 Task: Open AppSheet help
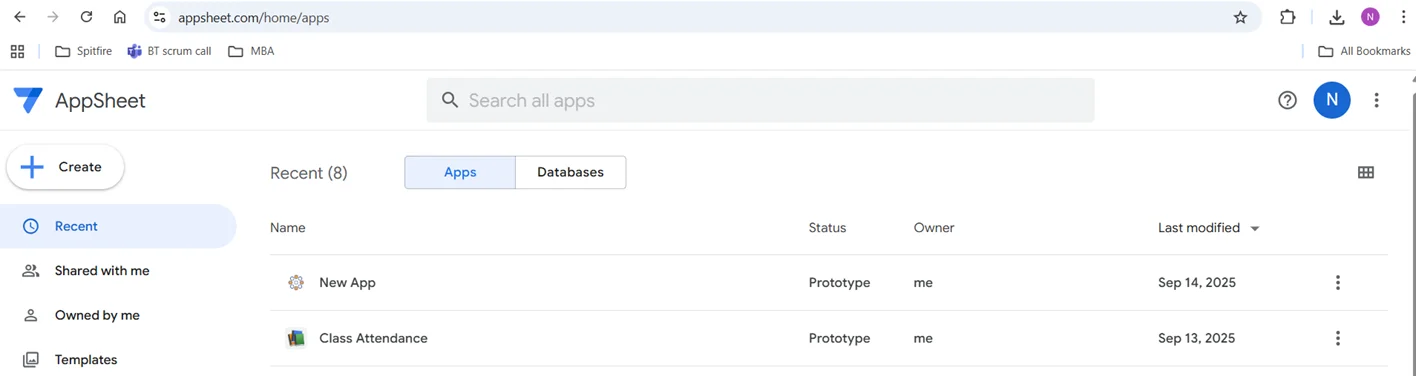tap(1287, 100)
